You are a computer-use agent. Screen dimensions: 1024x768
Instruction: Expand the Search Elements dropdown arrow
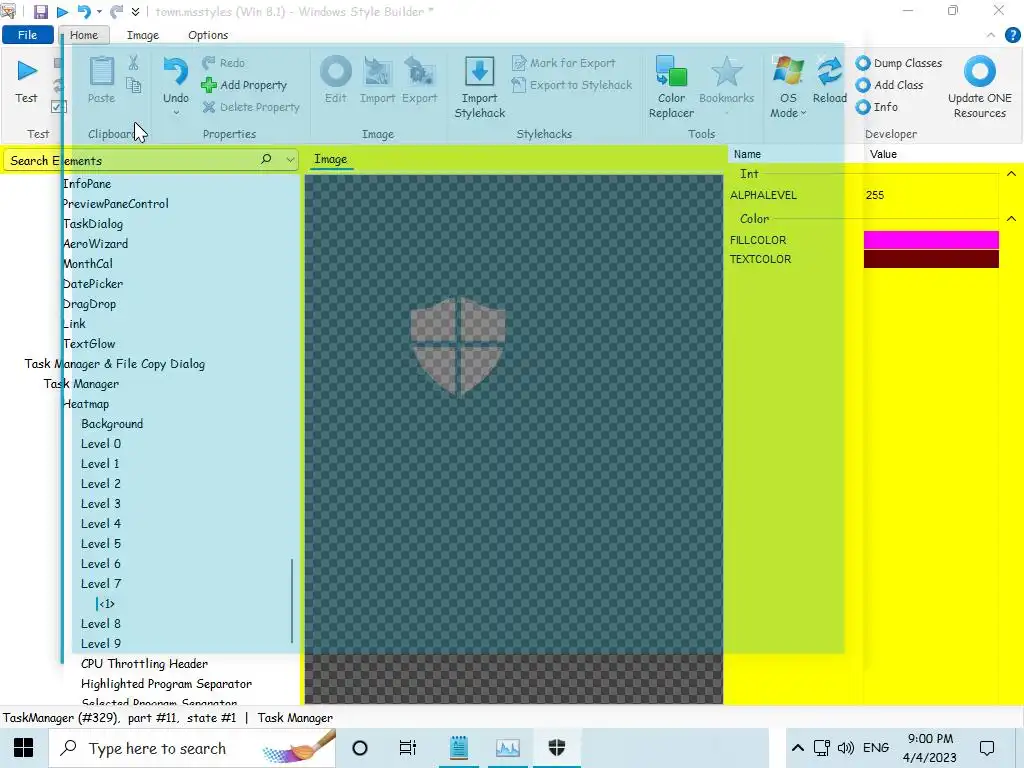pos(290,159)
